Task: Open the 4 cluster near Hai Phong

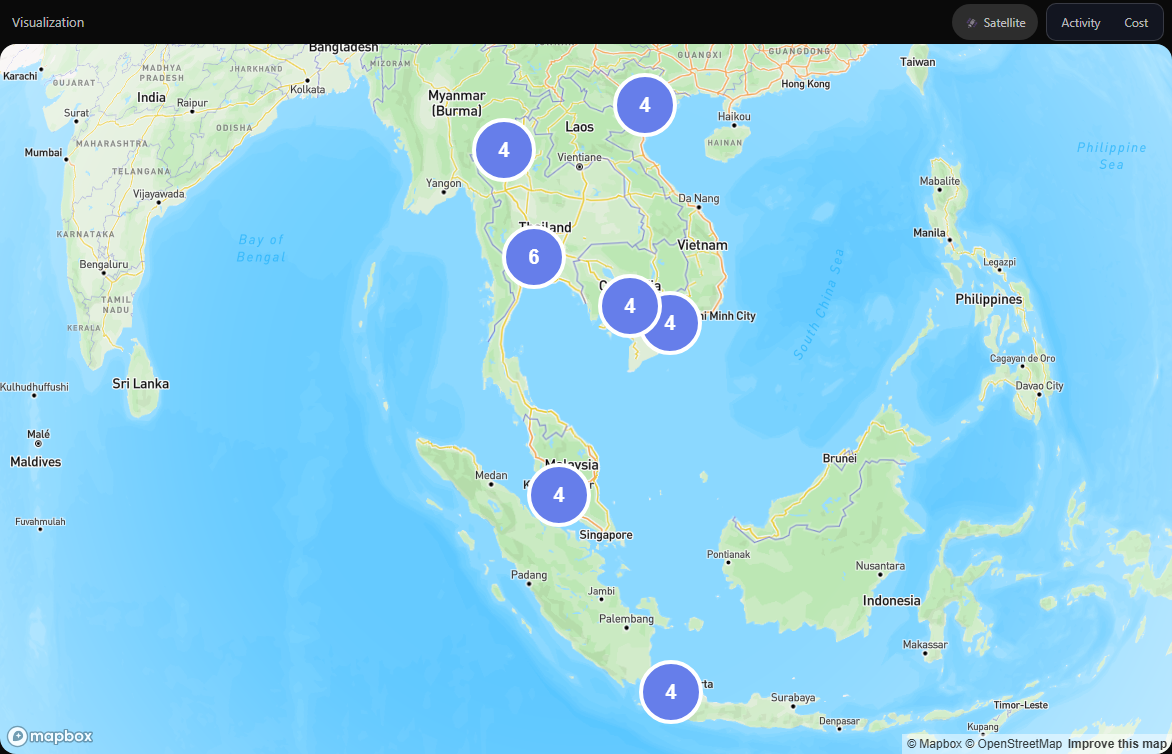Action: pyautogui.click(x=645, y=105)
